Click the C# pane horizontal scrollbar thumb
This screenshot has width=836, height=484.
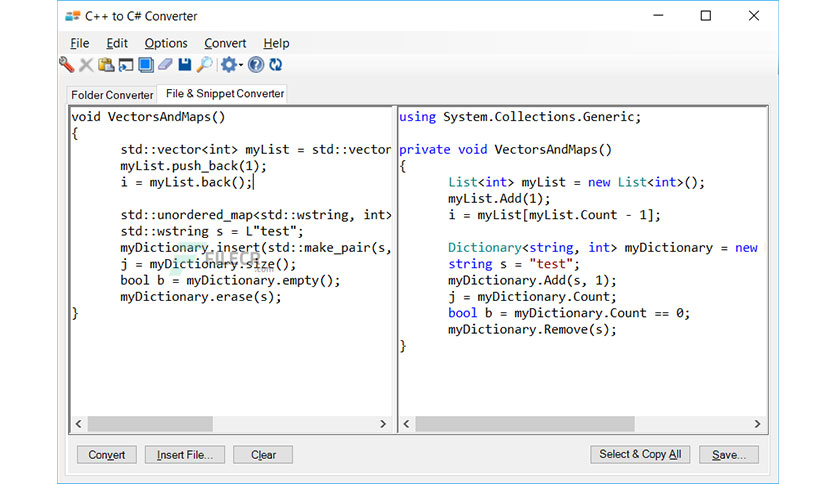tap(525, 424)
